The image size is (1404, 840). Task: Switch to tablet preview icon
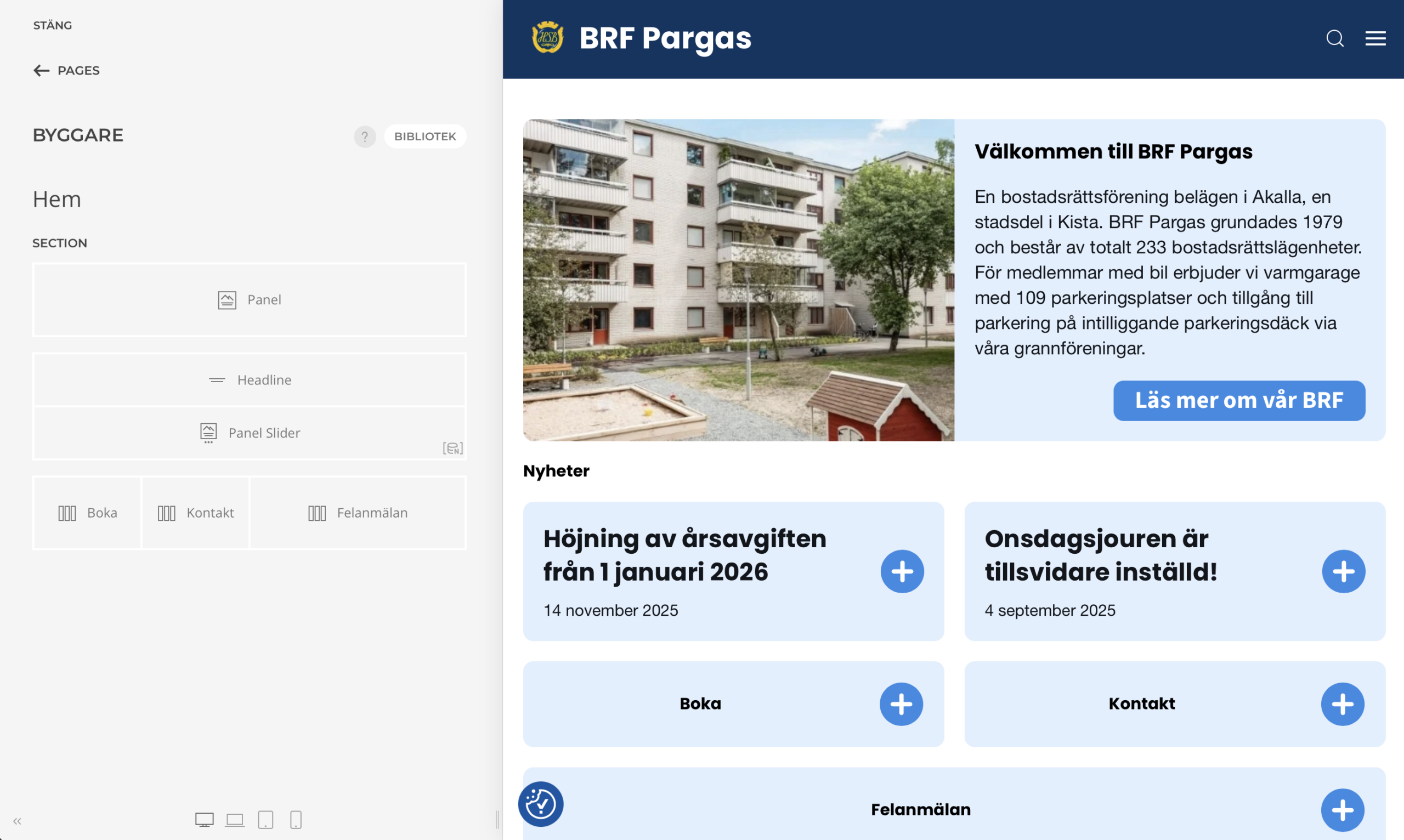pos(265,820)
